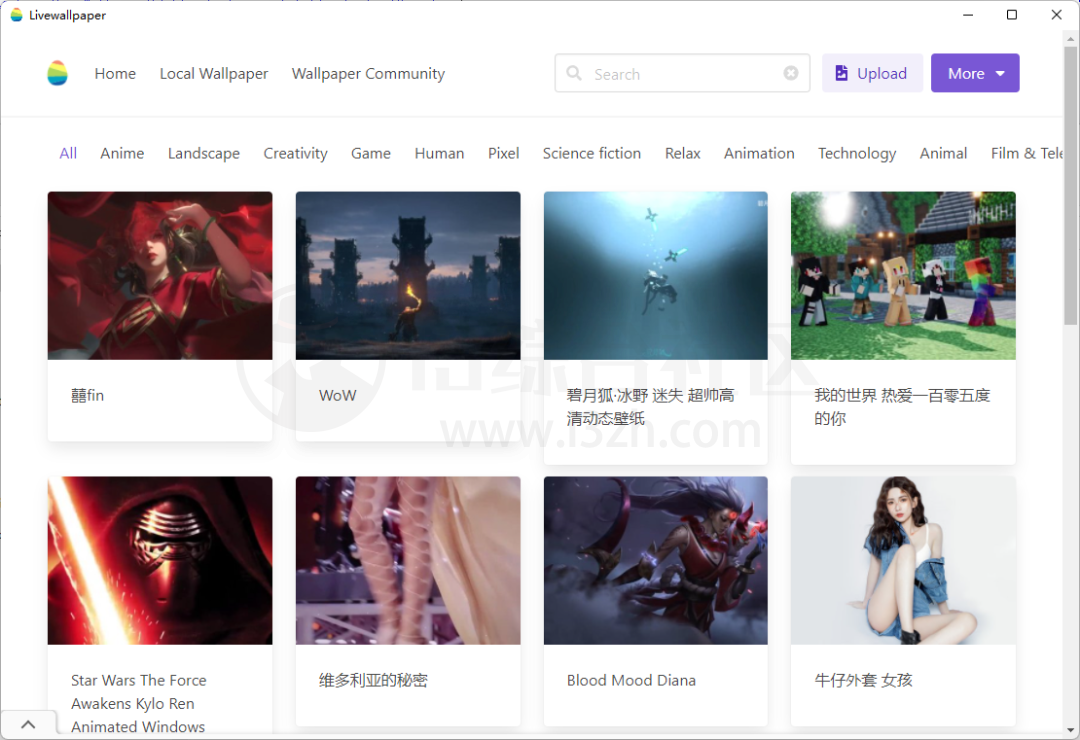Click the Livewallpaper rainbow logo in header

[57, 73]
